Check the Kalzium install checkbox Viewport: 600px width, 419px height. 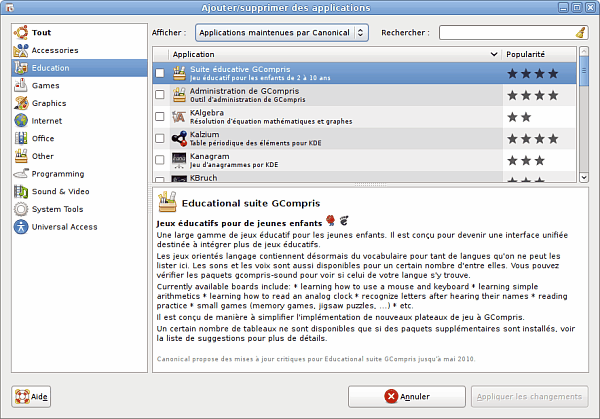pyautogui.click(x=160, y=139)
